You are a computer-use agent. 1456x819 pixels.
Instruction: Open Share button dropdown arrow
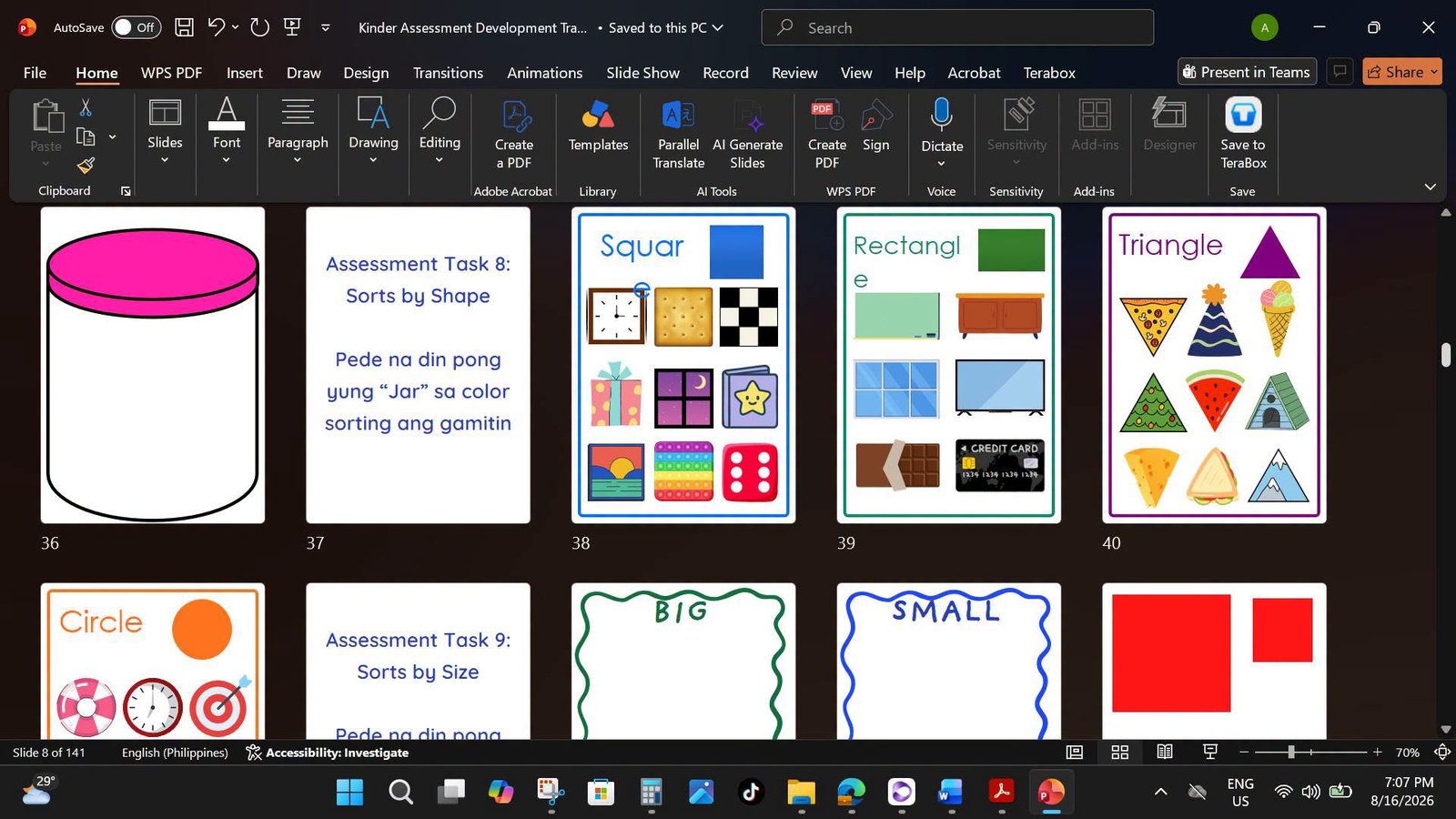(1433, 72)
